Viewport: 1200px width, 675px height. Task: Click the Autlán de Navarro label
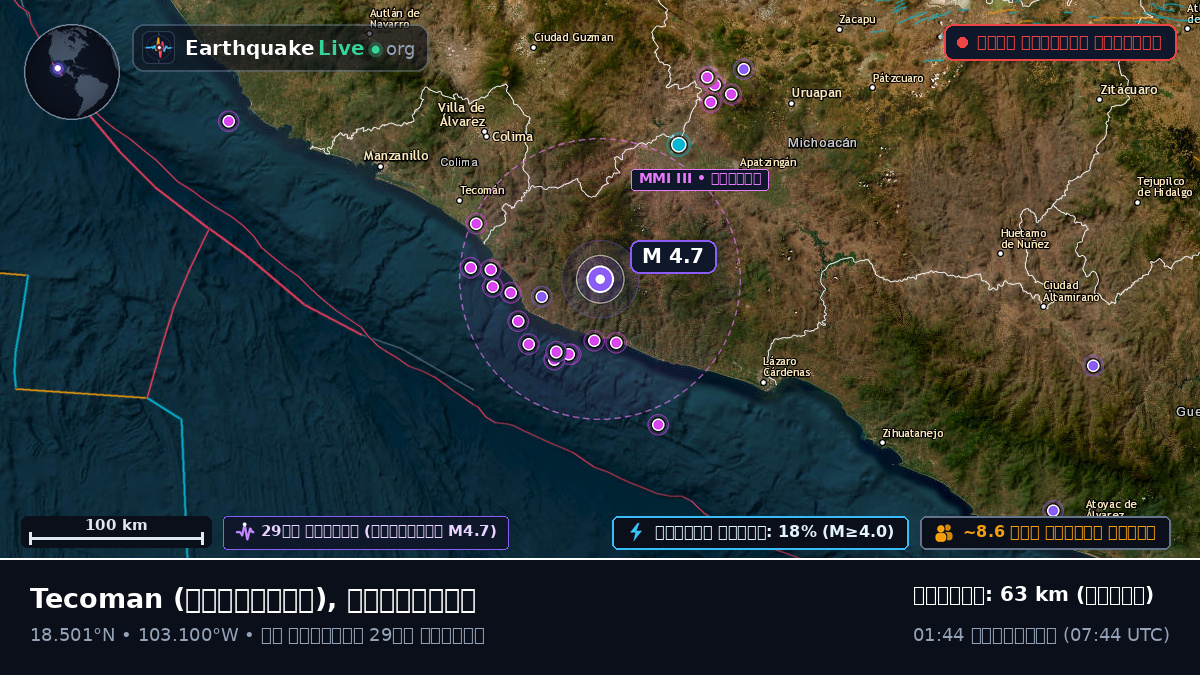(395, 18)
